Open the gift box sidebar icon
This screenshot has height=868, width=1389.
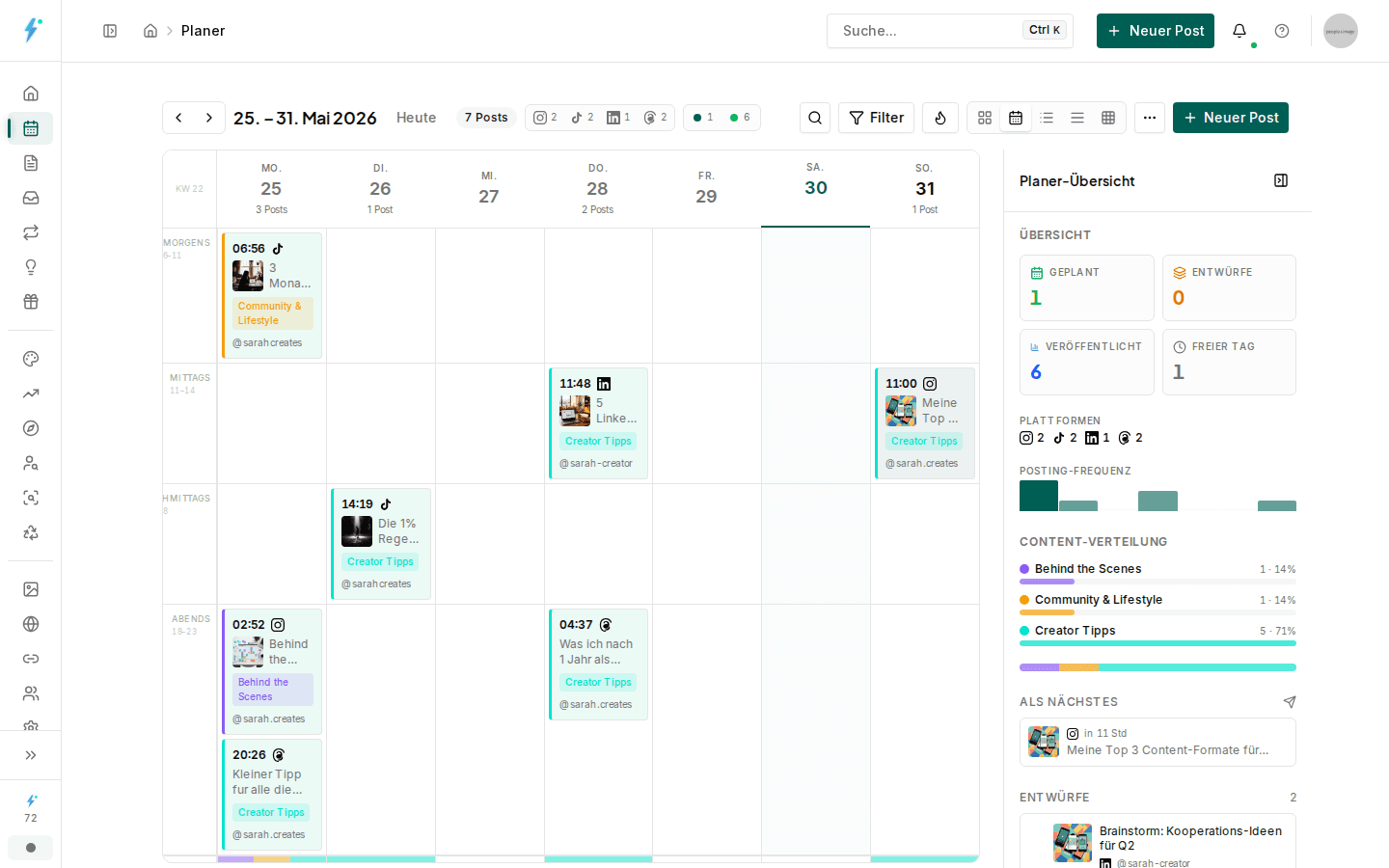(x=31, y=302)
